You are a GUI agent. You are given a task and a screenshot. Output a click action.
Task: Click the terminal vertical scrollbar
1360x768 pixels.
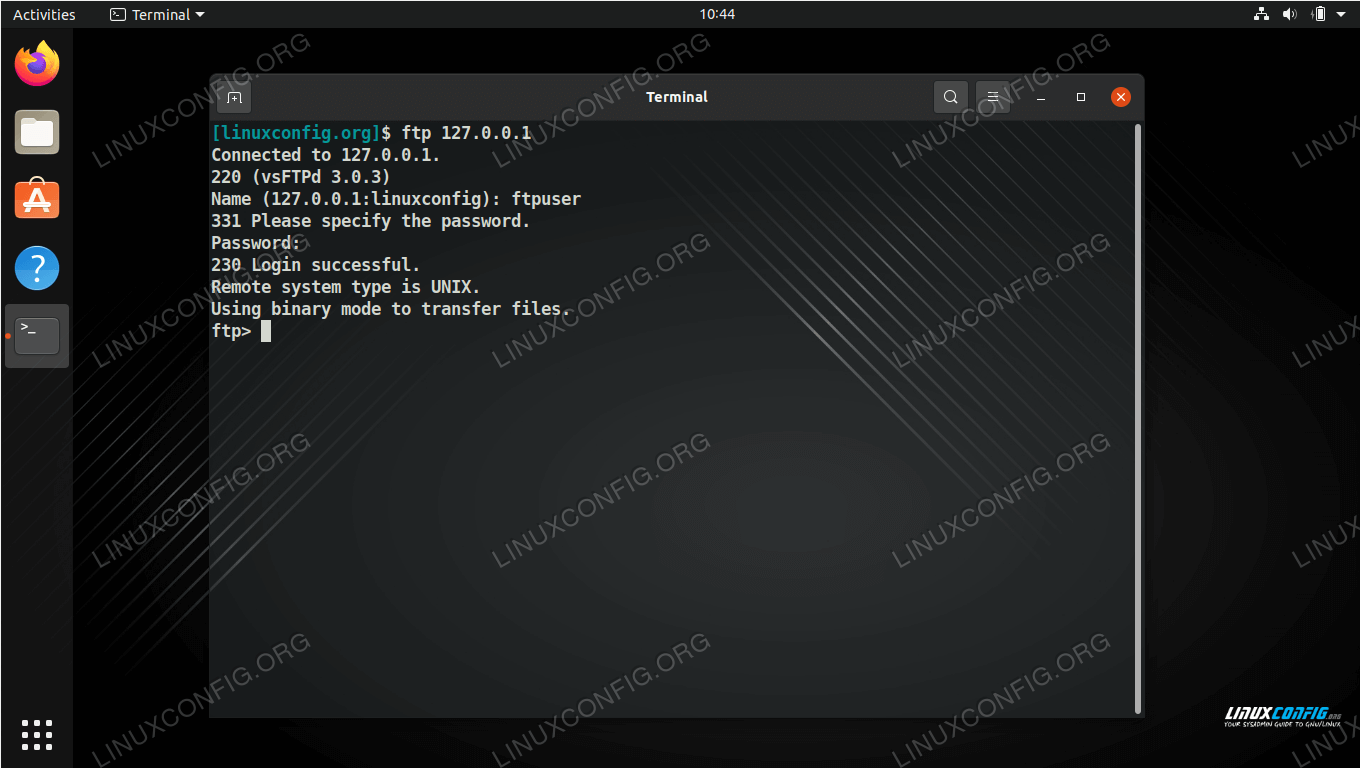pos(1138,418)
